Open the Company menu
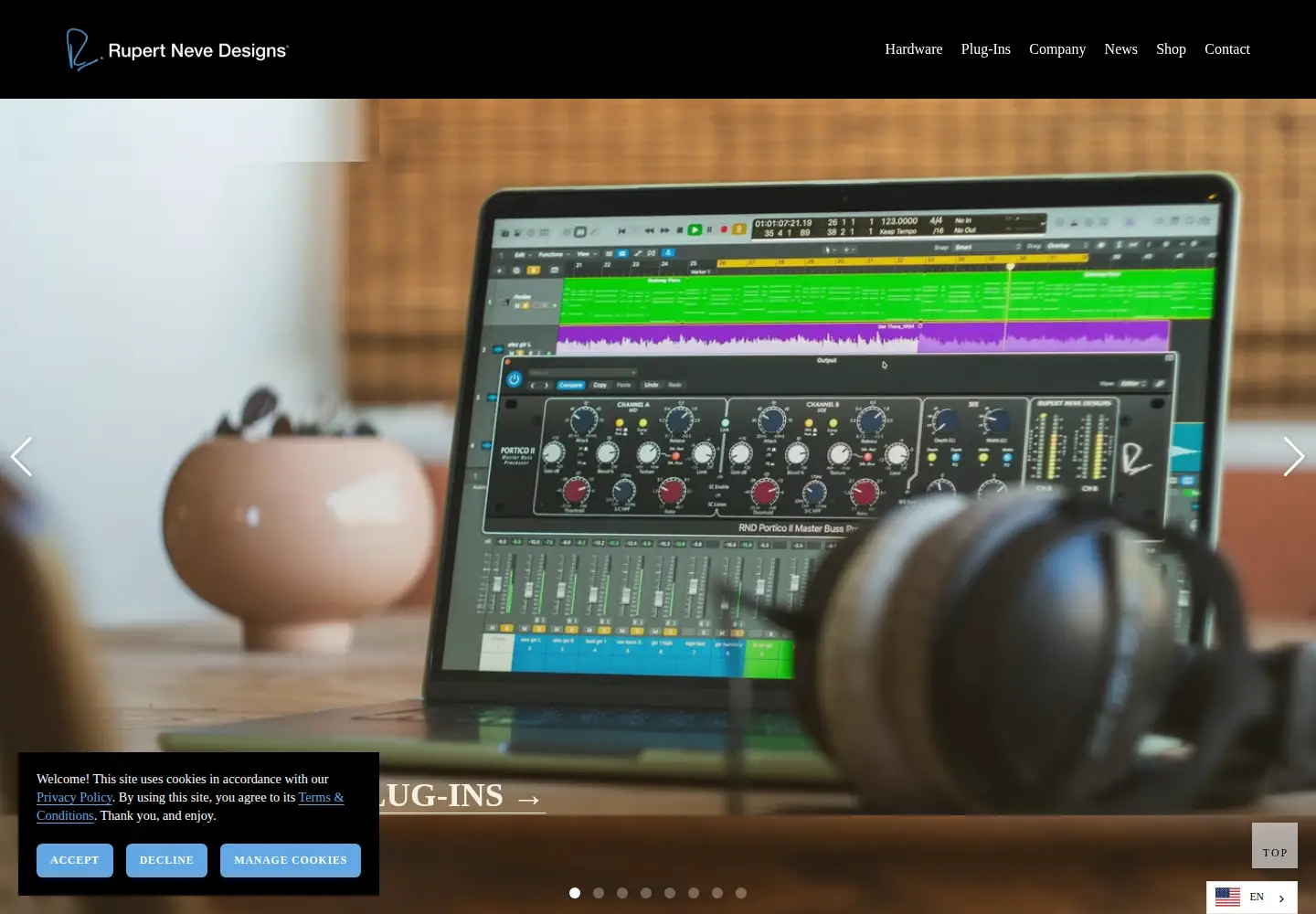The height and width of the screenshot is (914, 1316). 1056,49
